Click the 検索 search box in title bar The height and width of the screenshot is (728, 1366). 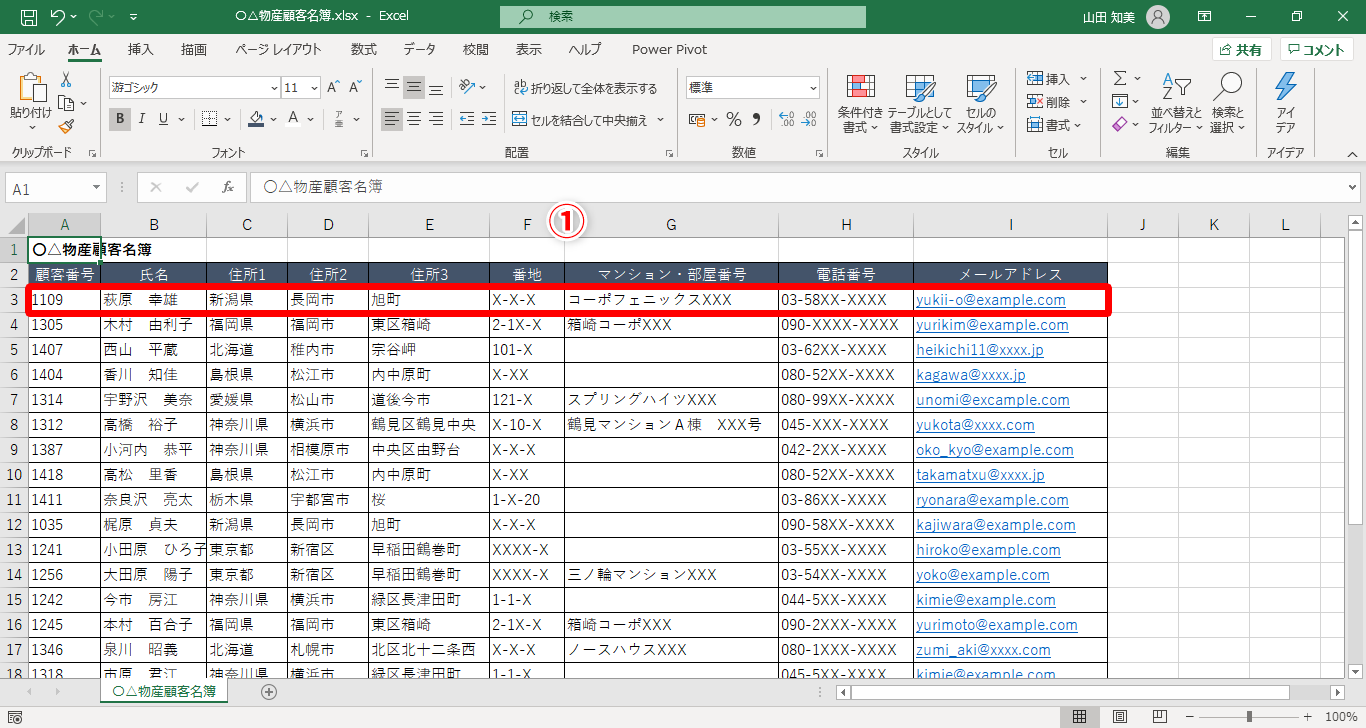[x=683, y=17]
